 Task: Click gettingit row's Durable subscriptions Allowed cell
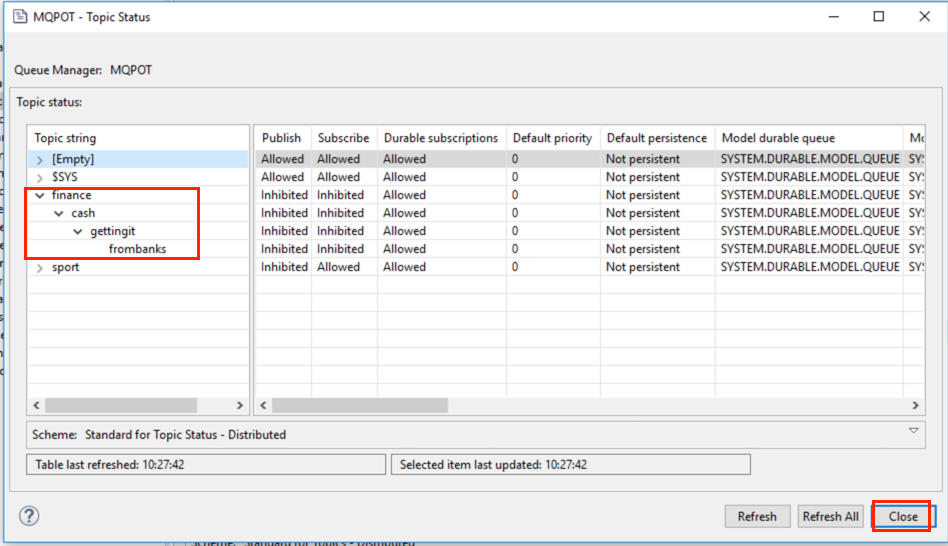441,231
